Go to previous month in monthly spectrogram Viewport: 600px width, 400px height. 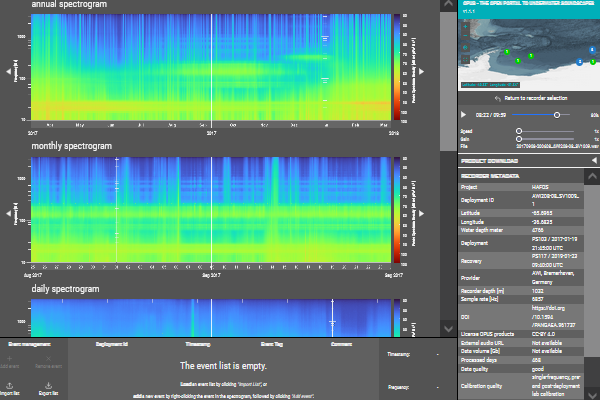click(x=8, y=214)
